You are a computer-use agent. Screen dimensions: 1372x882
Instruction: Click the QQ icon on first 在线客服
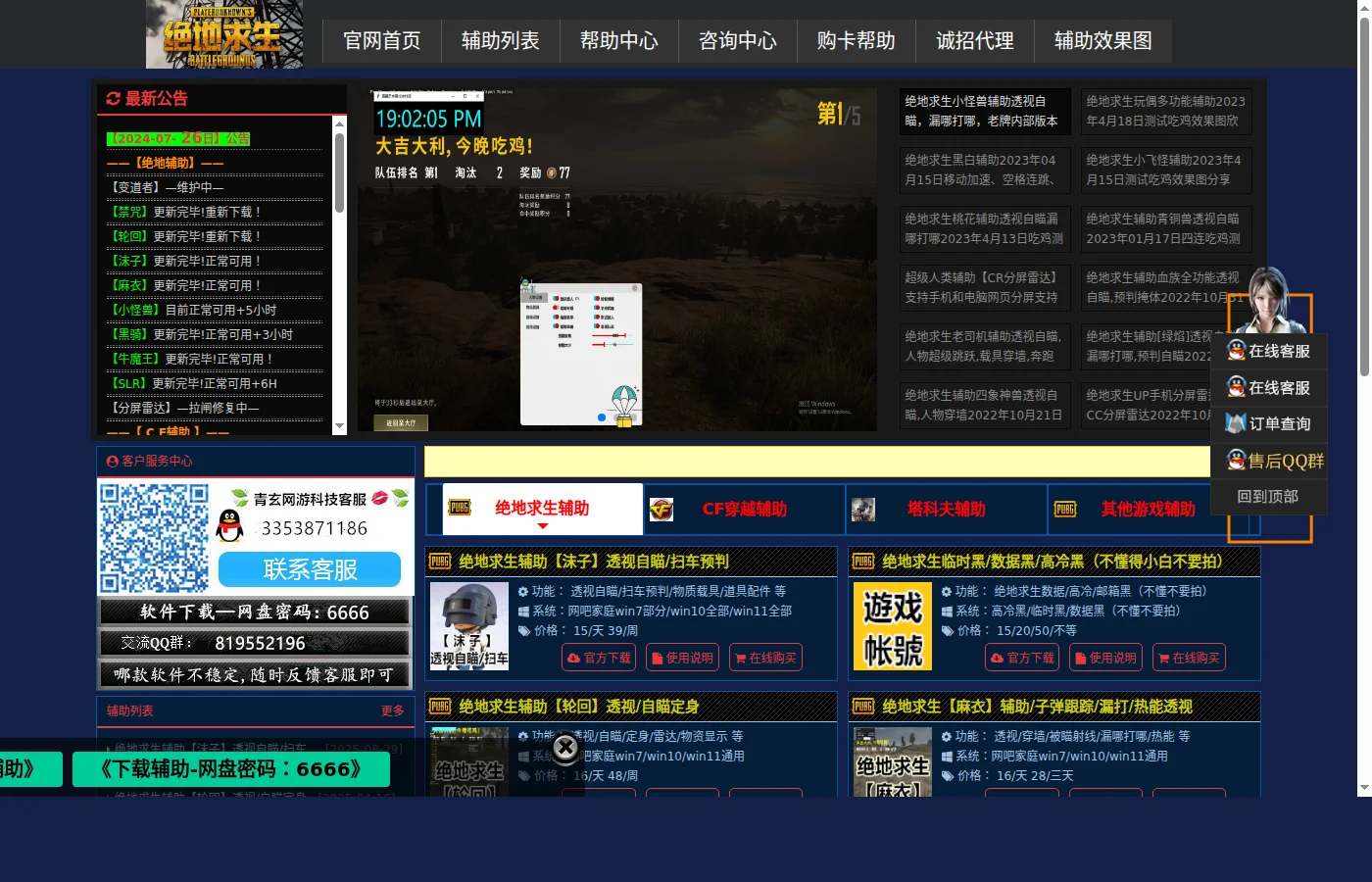pos(1237,350)
